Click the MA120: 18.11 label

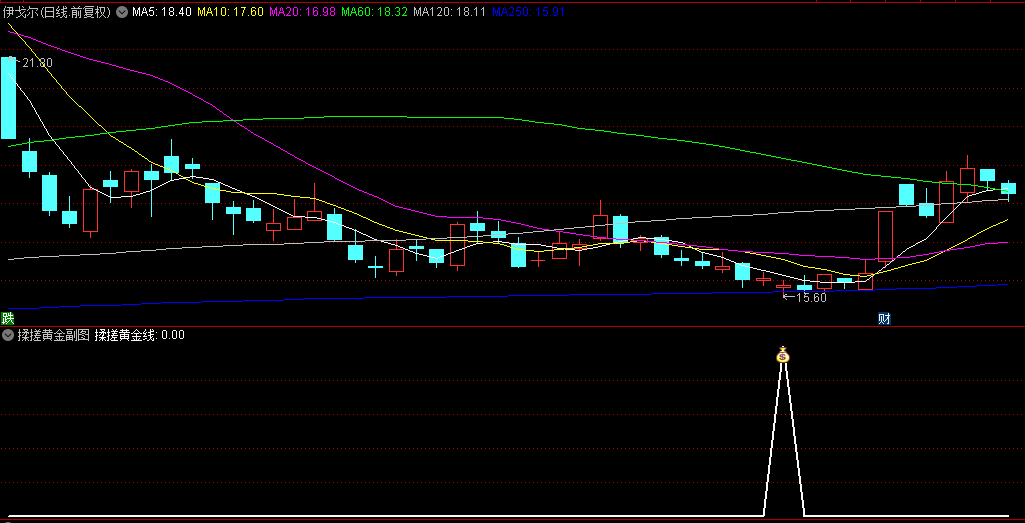pyautogui.click(x=450, y=12)
